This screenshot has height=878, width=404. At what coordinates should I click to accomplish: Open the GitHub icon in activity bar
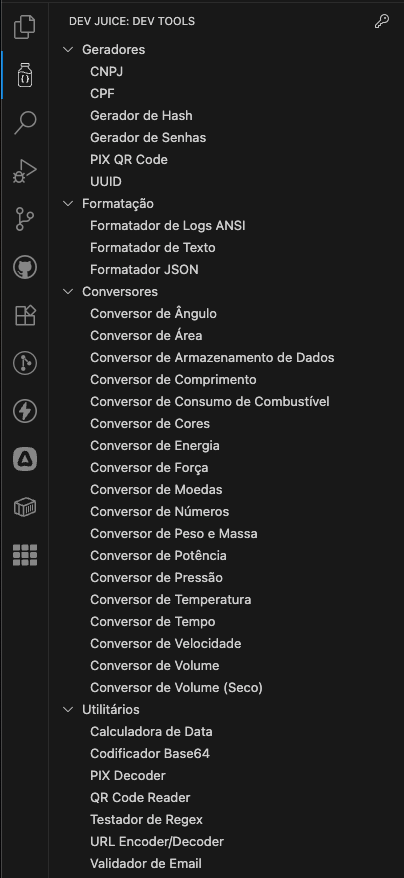pyautogui.click(x=25, y=267)
